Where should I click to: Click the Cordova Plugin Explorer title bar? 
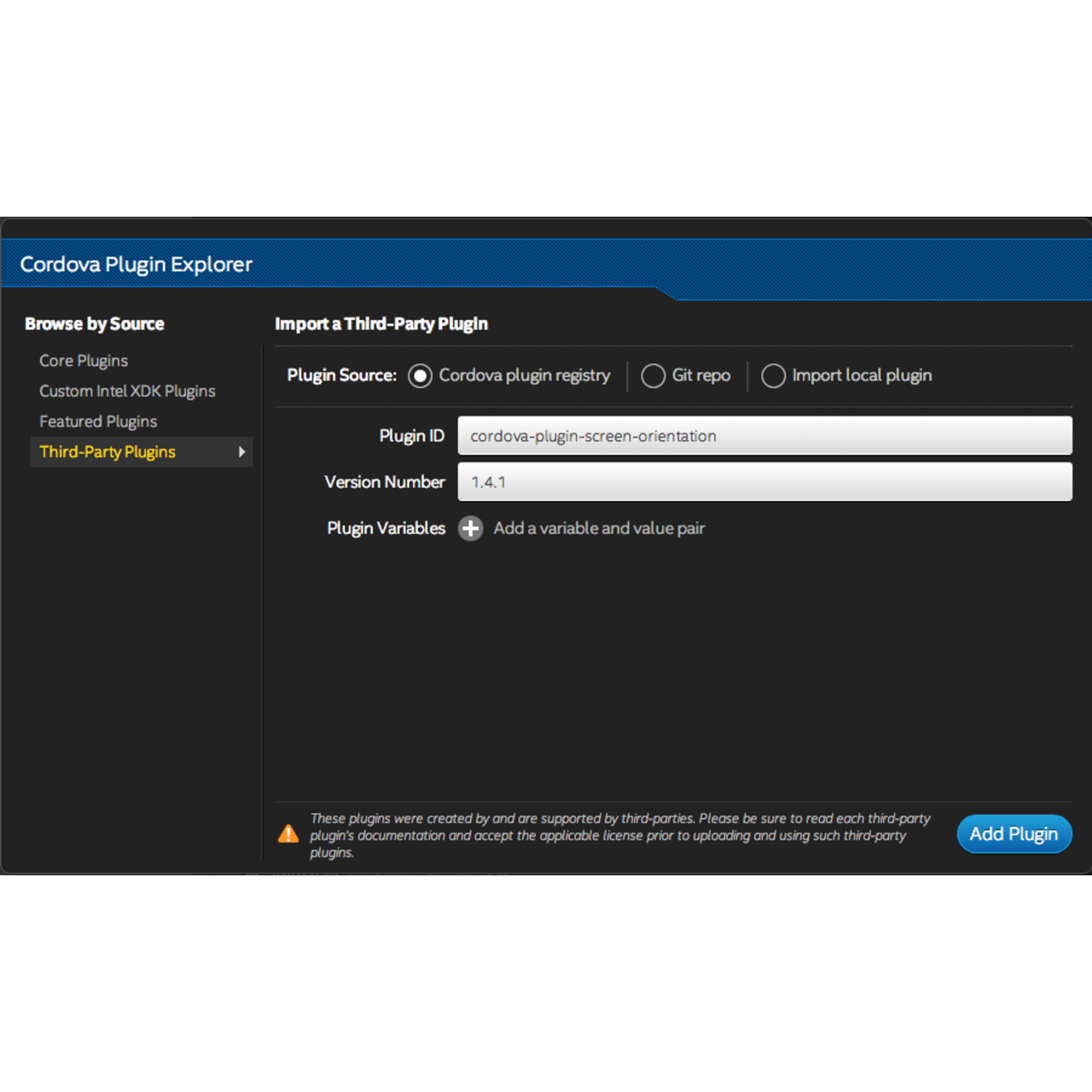pos(136,264)
